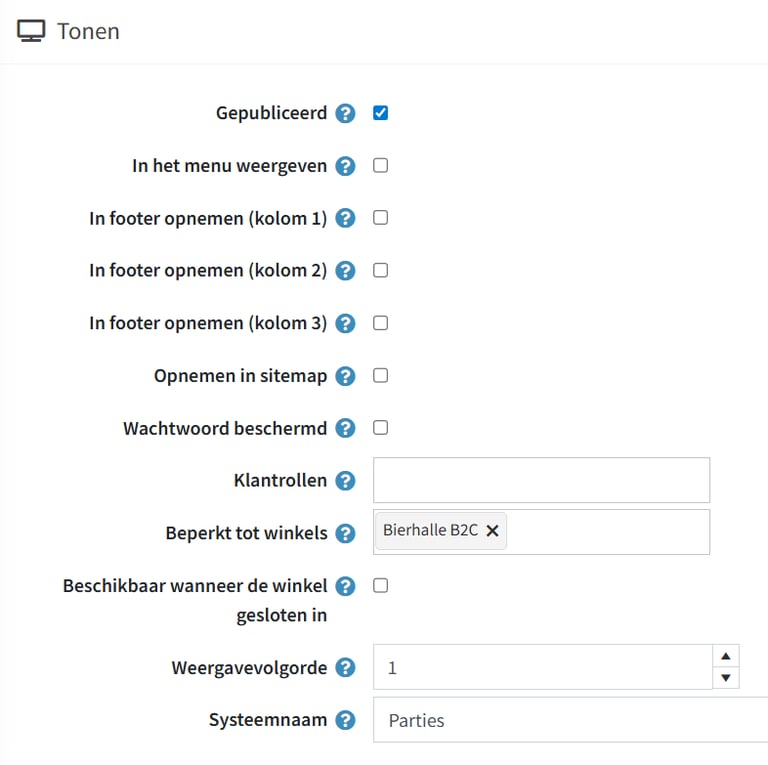Click help icon next to Gepubliceerd

[345, 113]
